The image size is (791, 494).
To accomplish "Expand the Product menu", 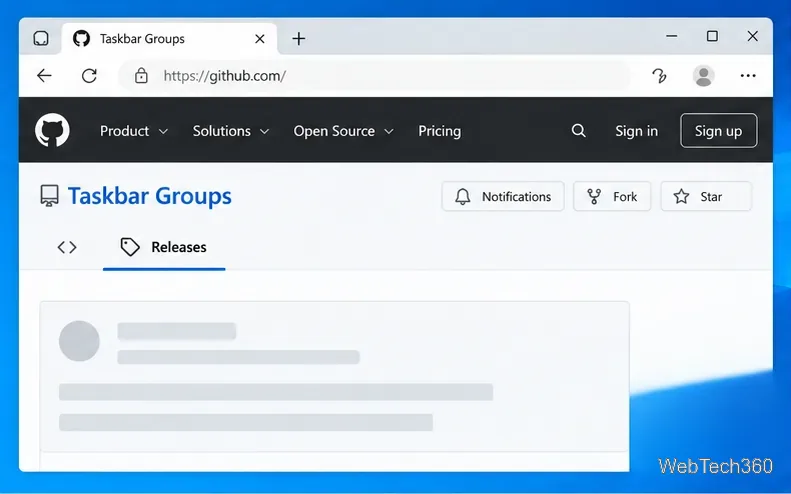I will click(134, 131).
